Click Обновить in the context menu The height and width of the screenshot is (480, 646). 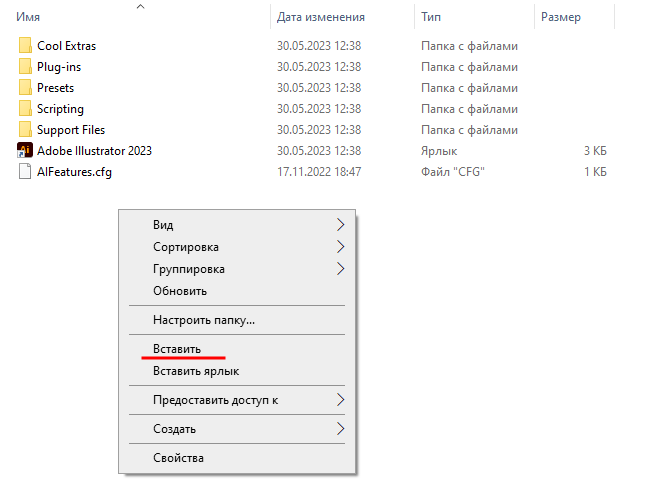tap(180, 291)
